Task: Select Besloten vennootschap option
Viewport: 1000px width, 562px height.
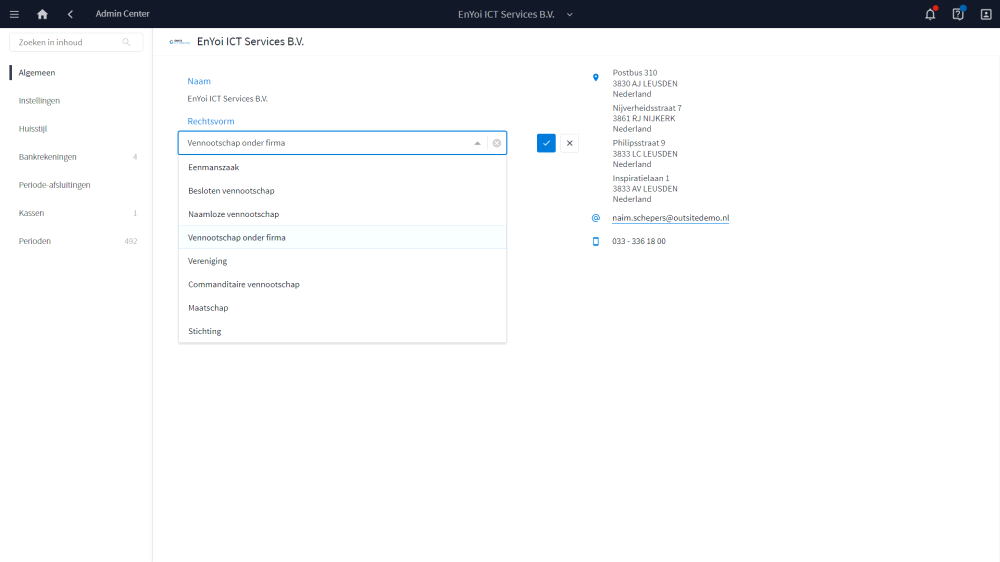Action: [342, 191]
